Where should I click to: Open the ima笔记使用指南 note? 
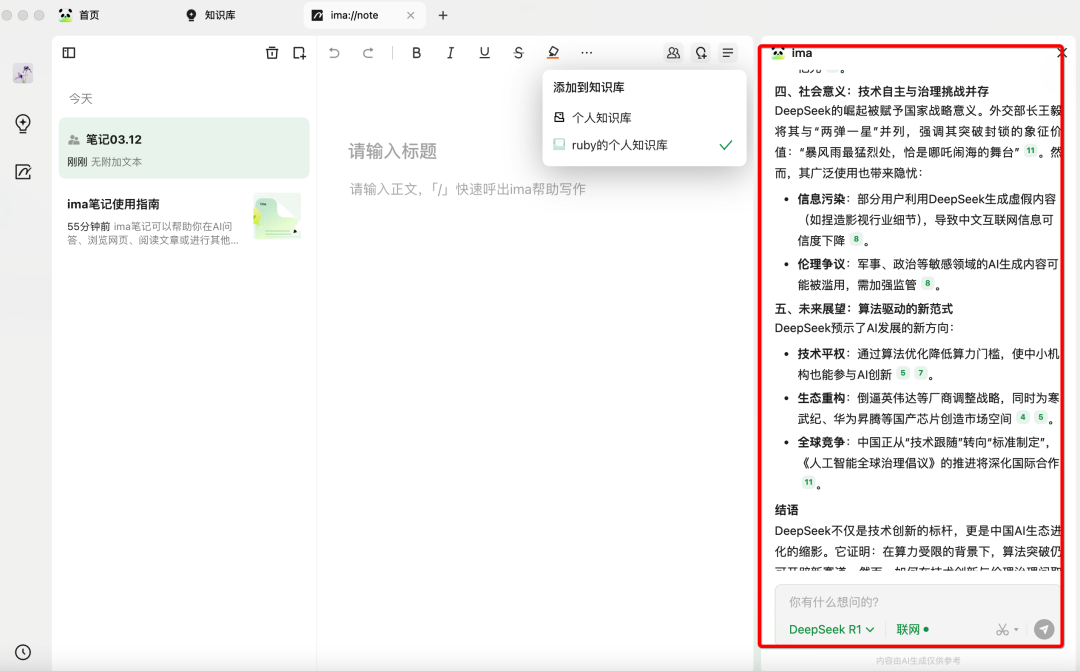point(184,220)
